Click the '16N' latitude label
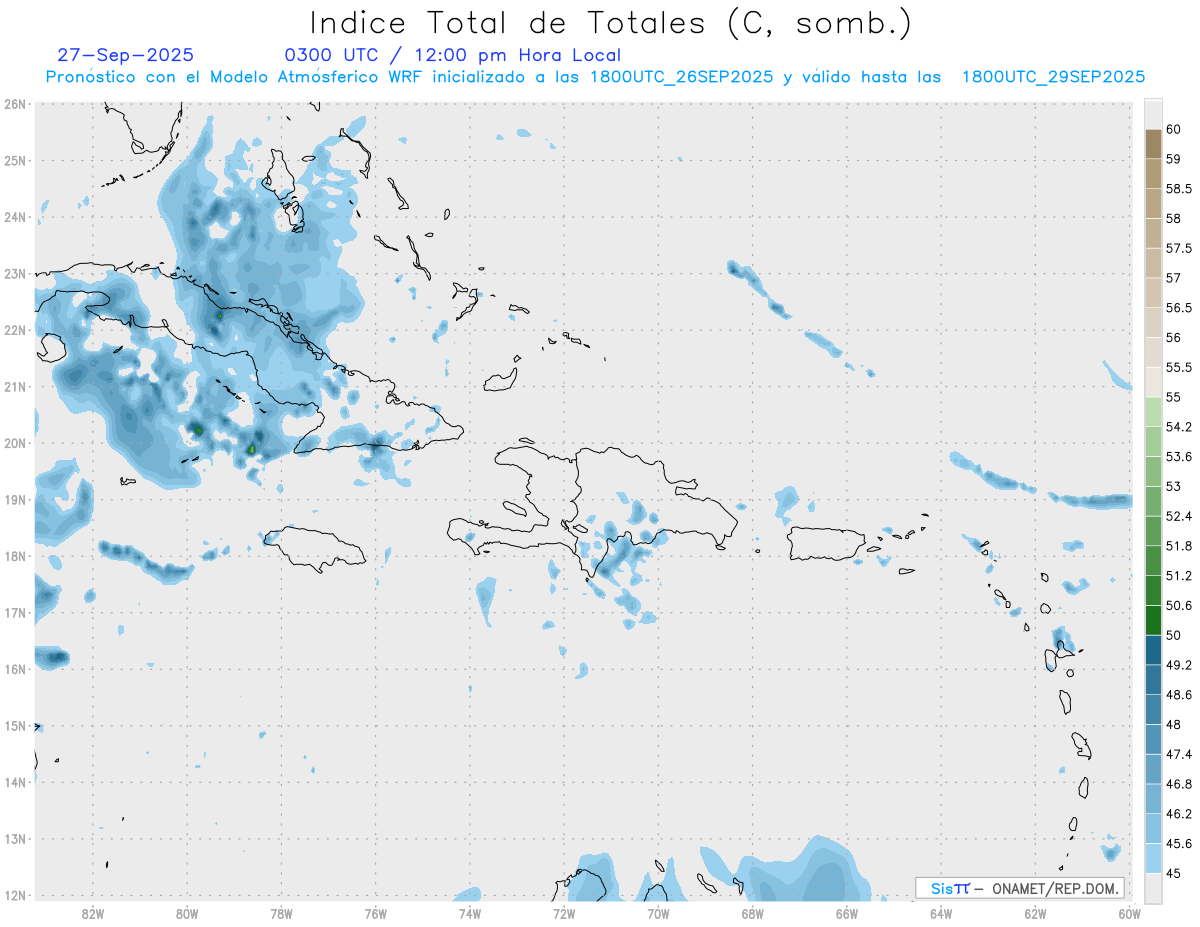Screen dimensions: 1200x927 click(x=15, y=669)
